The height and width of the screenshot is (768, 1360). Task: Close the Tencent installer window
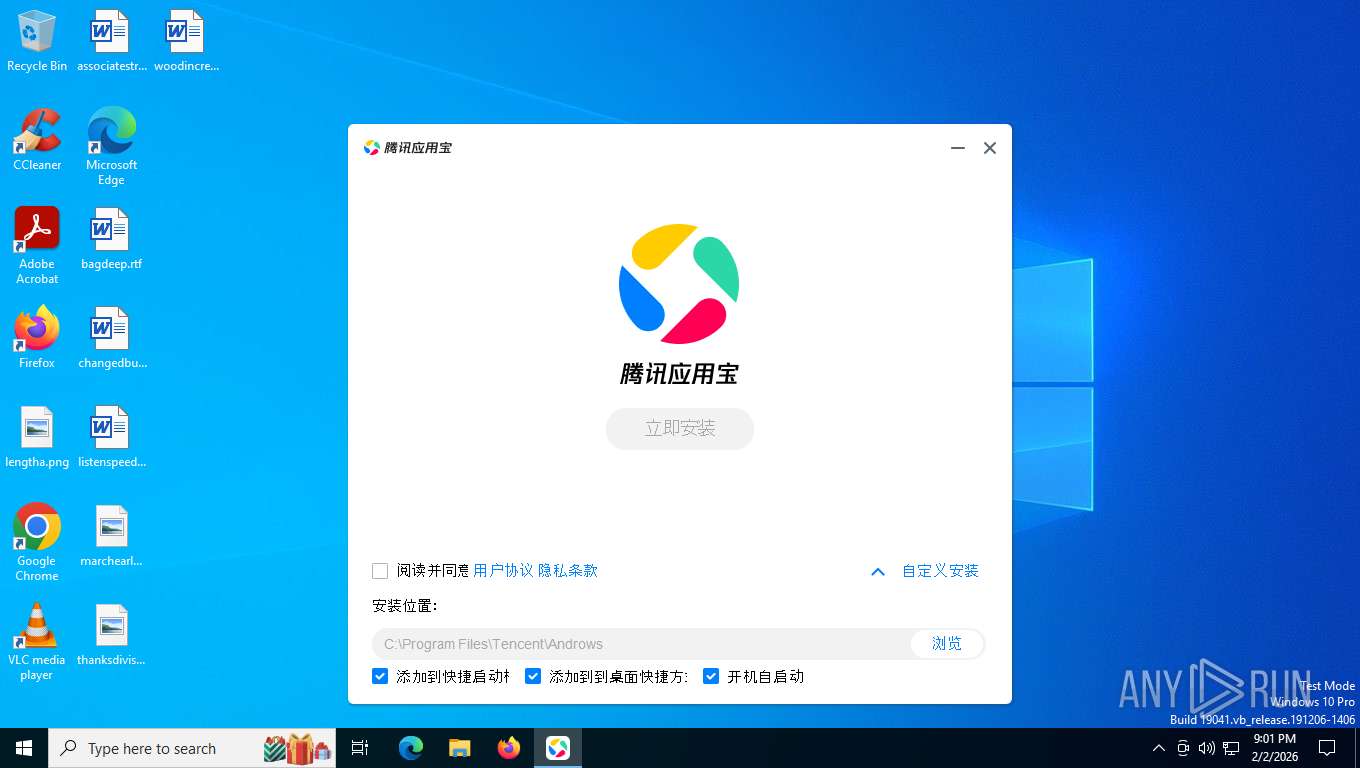990,148
